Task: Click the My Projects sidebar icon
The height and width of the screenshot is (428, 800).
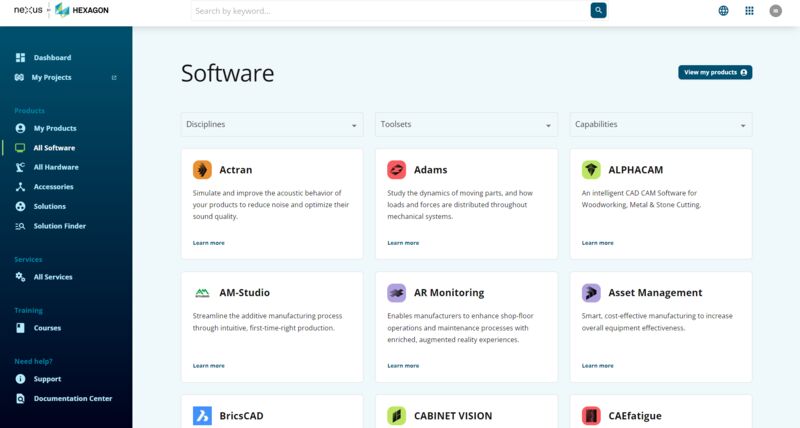Action: click(19, 78)
